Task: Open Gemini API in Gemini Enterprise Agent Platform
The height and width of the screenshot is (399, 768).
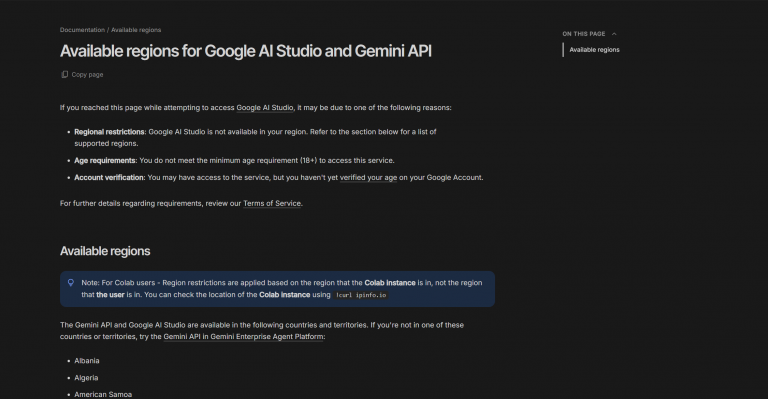Action: [x=243, y=337]
